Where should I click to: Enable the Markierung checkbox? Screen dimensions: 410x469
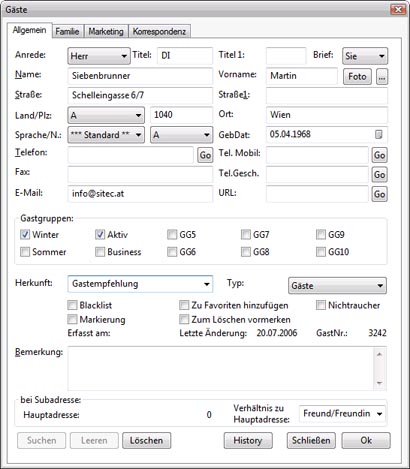[72, 319]
